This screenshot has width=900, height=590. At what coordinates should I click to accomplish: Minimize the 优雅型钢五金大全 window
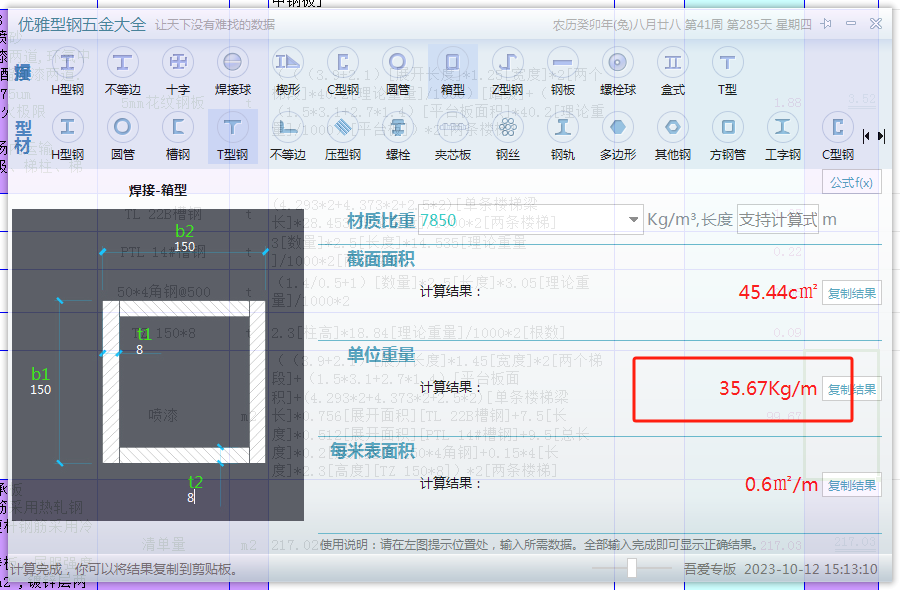point(851,24)
